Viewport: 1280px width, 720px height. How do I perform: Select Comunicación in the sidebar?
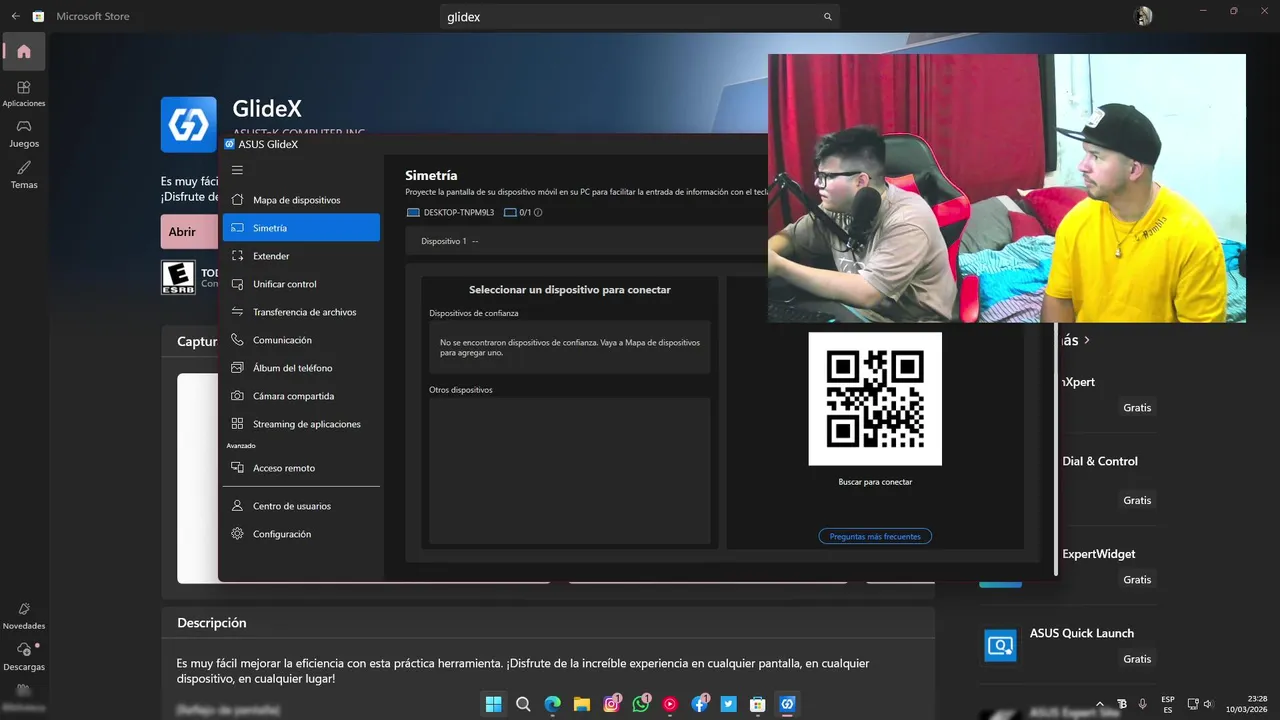[301, 340]
